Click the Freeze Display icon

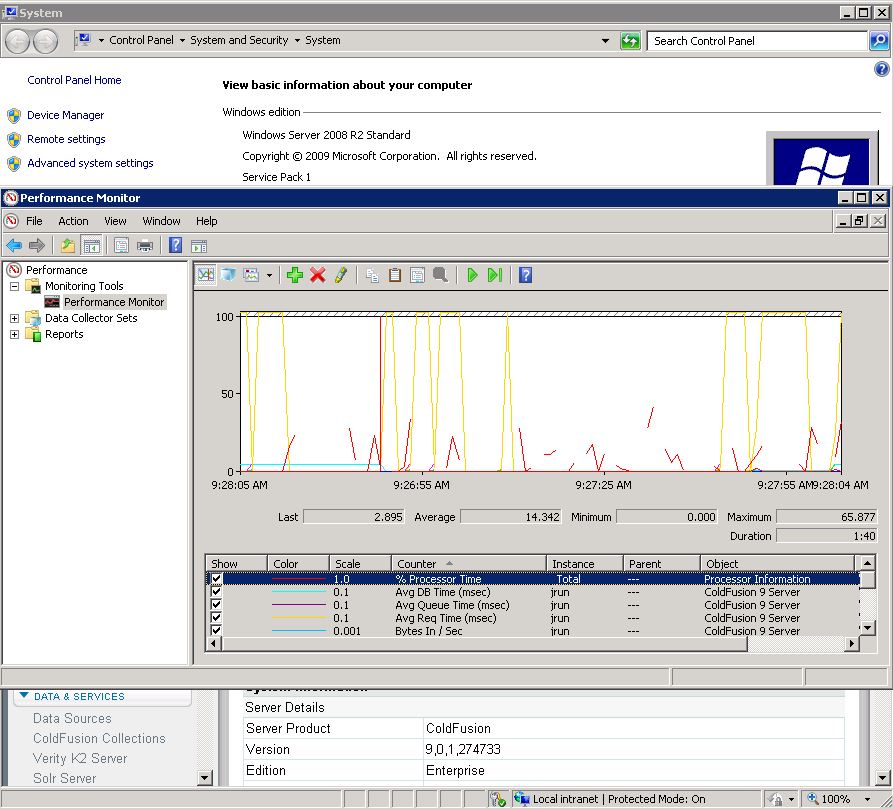(472, 275)
